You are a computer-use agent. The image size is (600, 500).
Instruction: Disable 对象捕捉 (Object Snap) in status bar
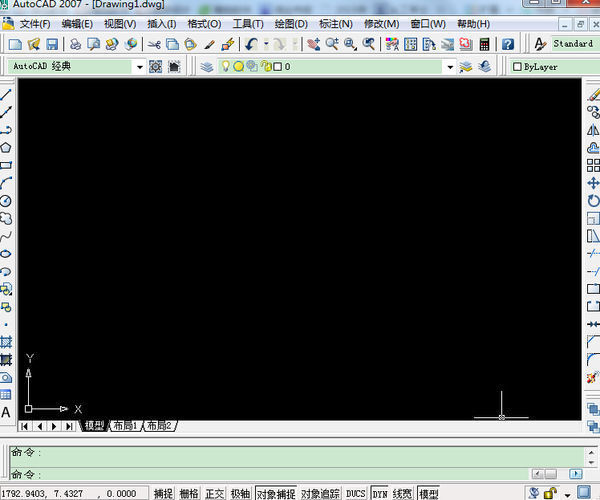(x=275, y=493)
